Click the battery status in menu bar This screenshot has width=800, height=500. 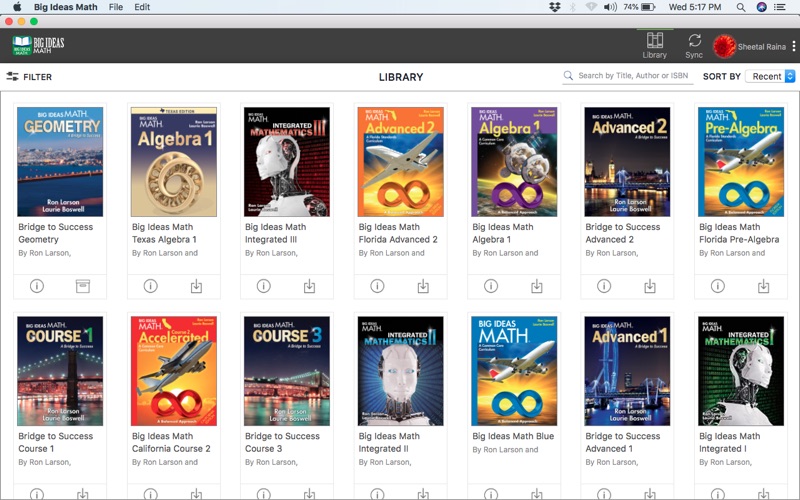639,7
